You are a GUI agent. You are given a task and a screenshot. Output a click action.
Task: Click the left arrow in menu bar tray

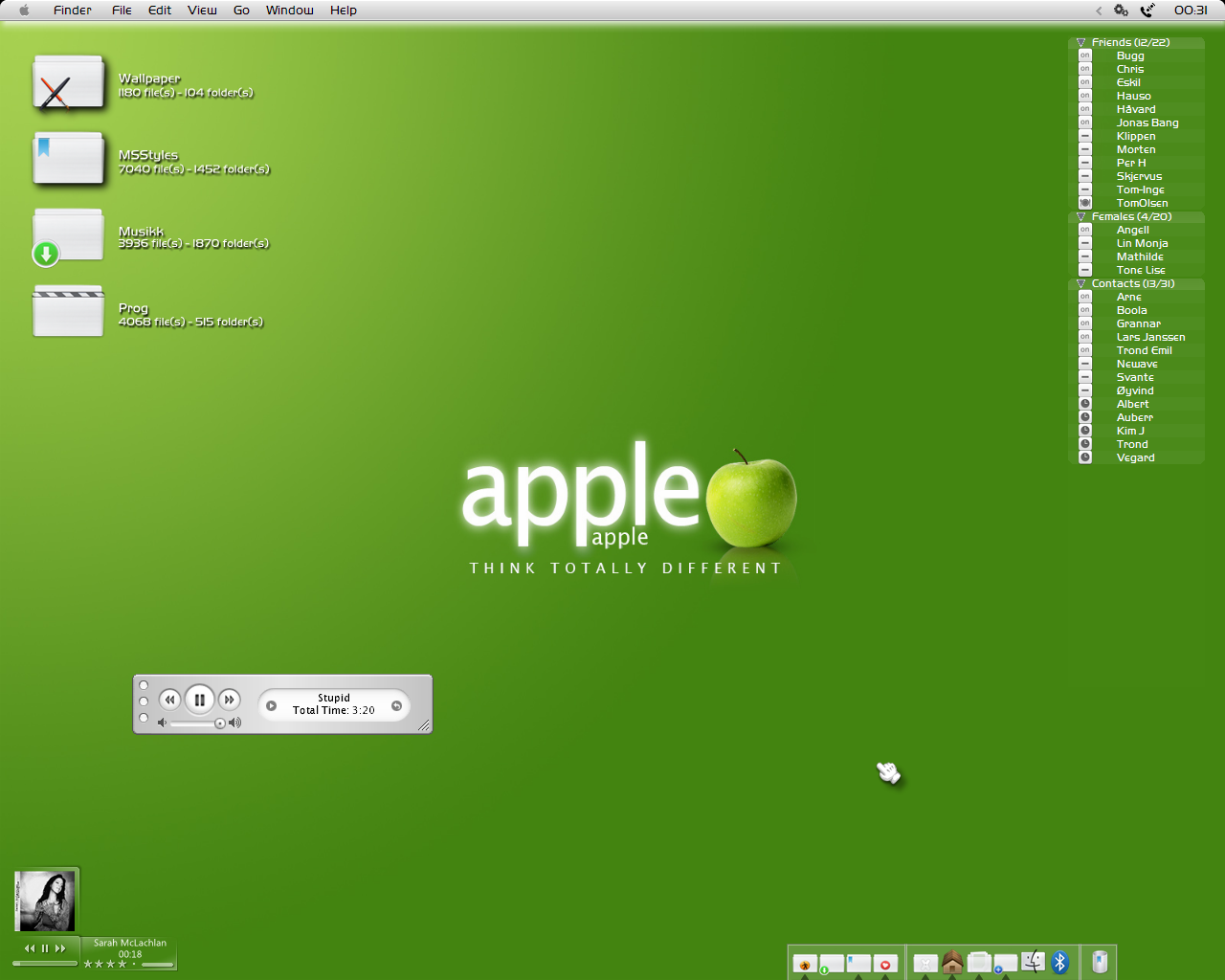(x=1099, y=11)
